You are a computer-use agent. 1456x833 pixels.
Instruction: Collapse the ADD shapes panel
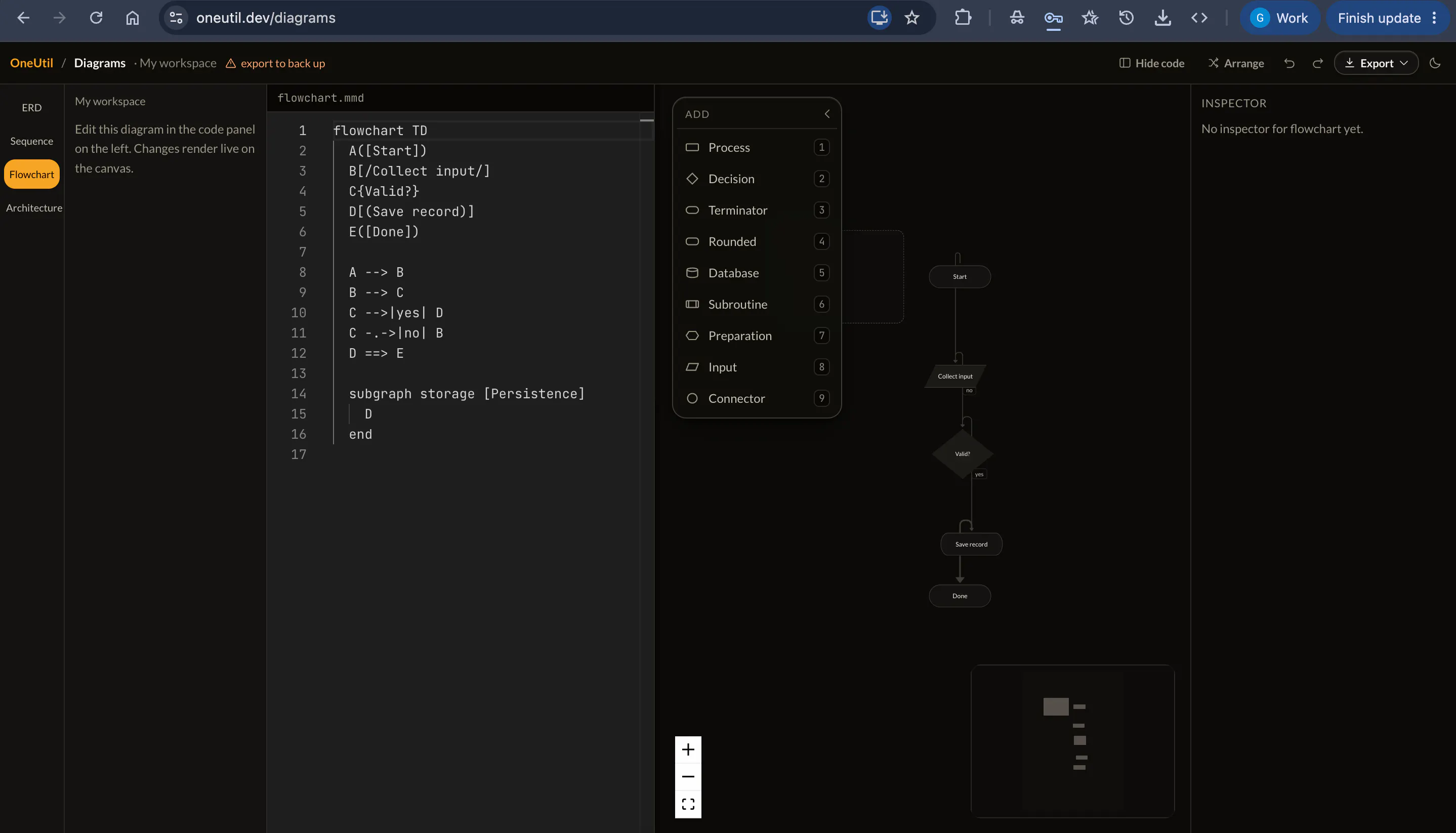pyautogui.click(x=827, y=114)
